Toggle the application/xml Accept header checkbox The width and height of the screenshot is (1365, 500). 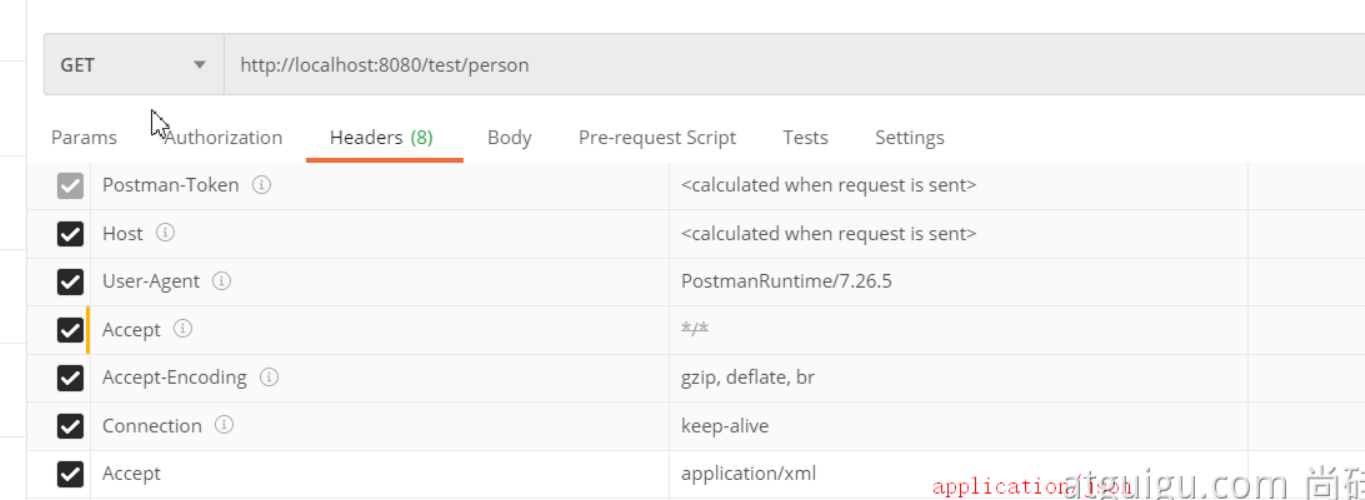70,474
